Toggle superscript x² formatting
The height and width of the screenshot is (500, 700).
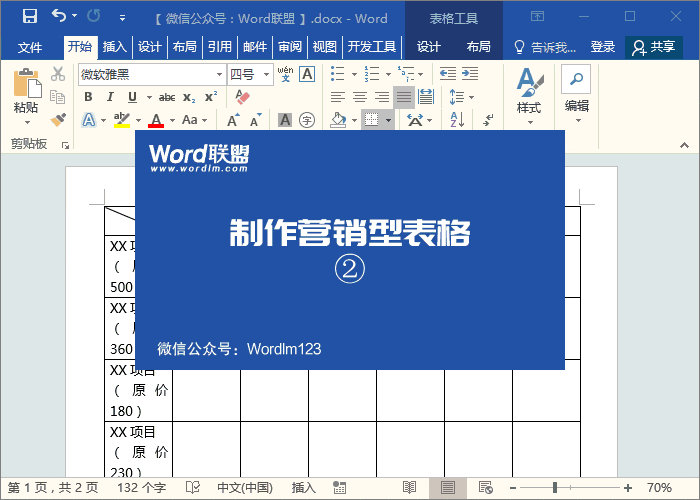click(x=211, y=97)
